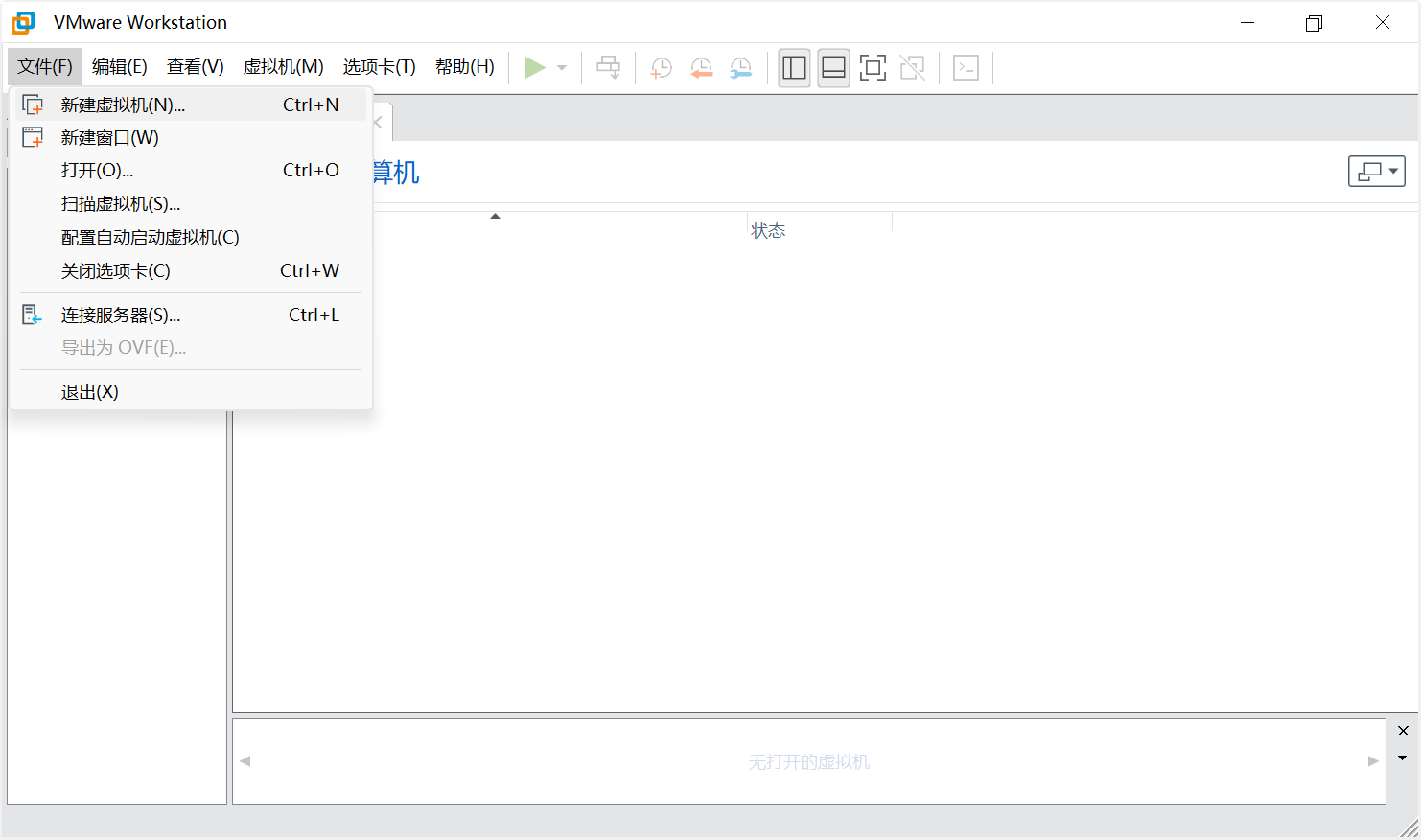The height and width of the screenshot is (840, 1421).
Task: Open the 虚拟机(M) menu
Action: 284,66
